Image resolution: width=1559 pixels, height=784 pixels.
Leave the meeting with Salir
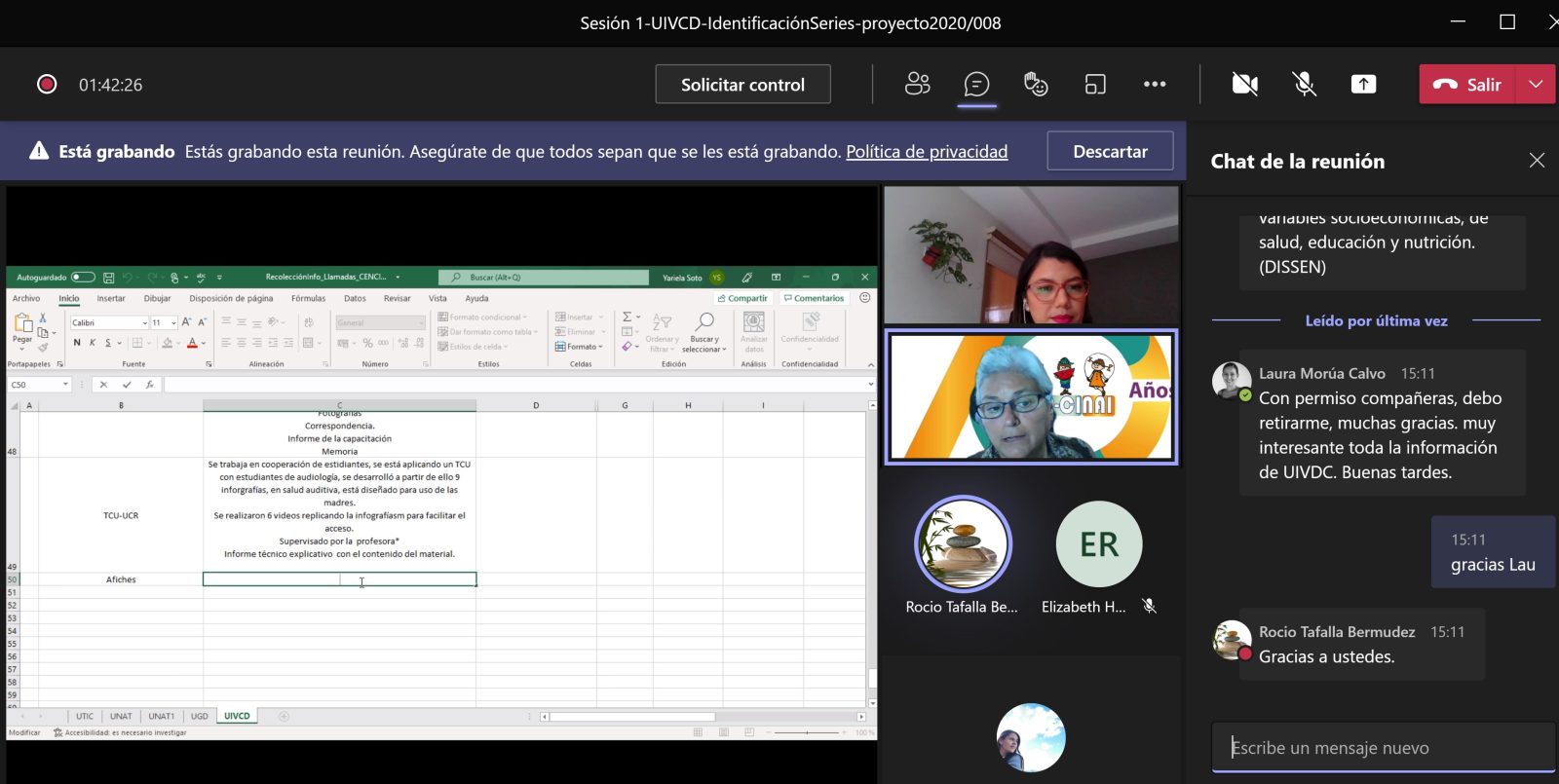pos(1467,85)
